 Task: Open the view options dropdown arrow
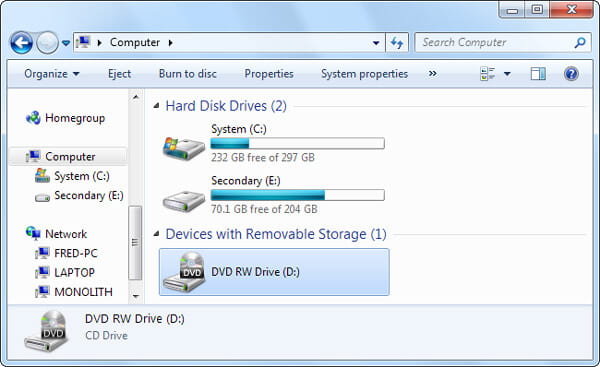click(x=507, y=73)
